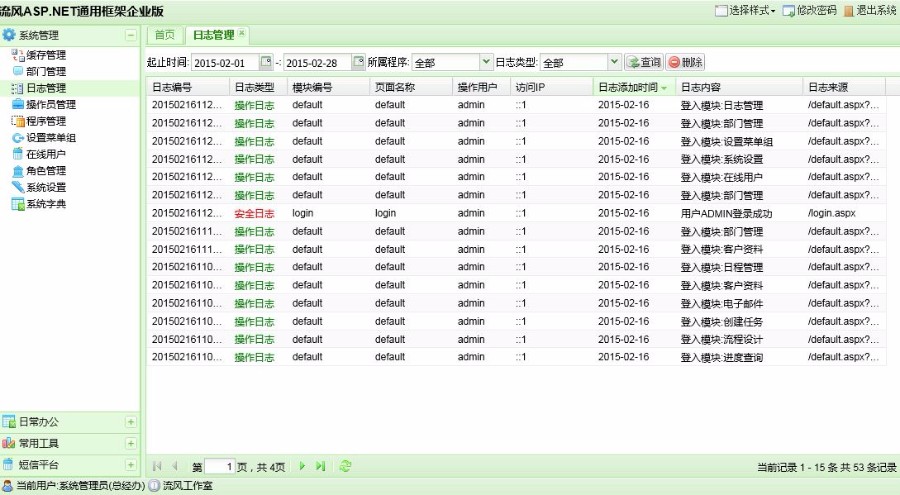Click the start date input field

point(225,63)
